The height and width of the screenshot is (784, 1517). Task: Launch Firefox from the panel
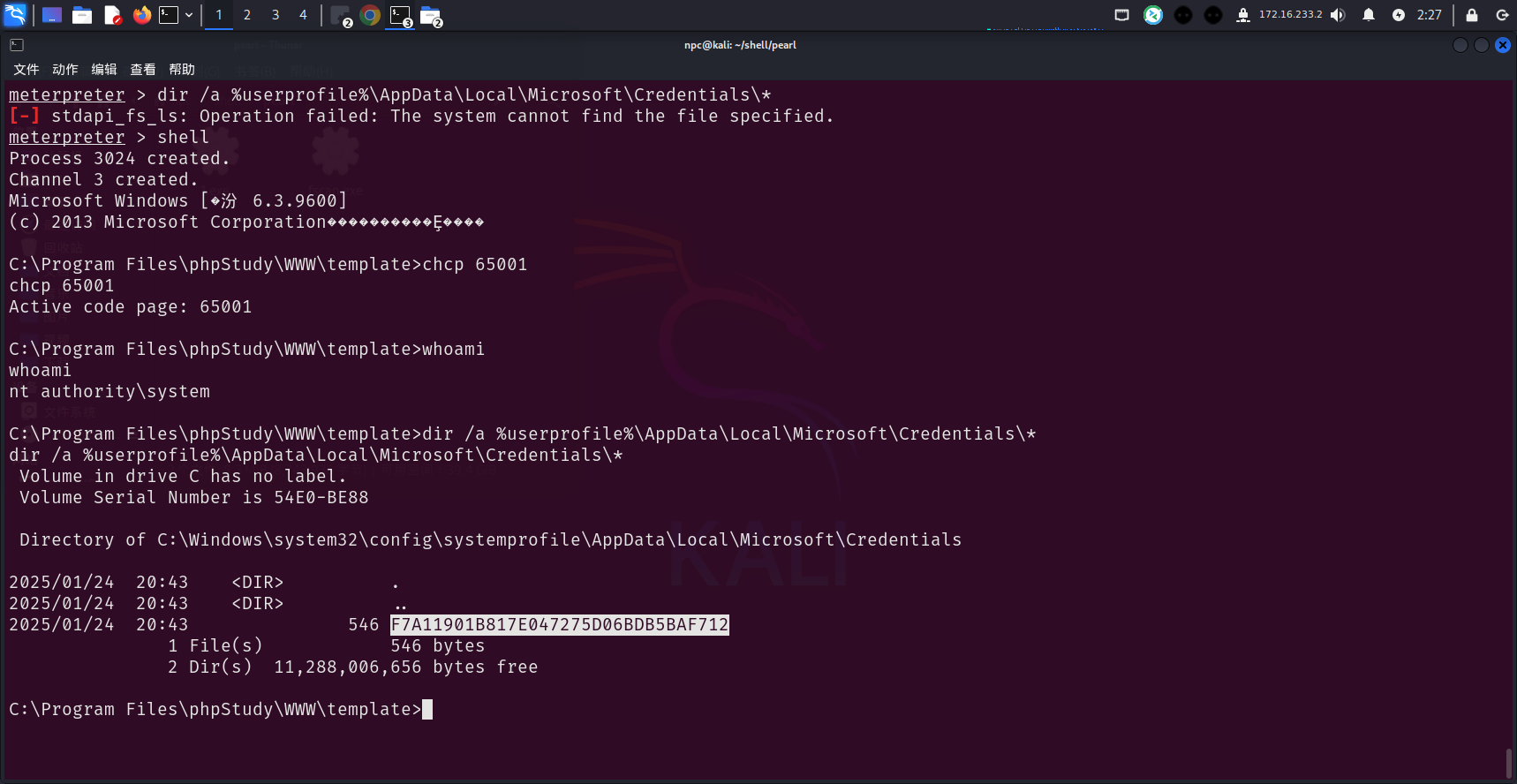(142, 15)
